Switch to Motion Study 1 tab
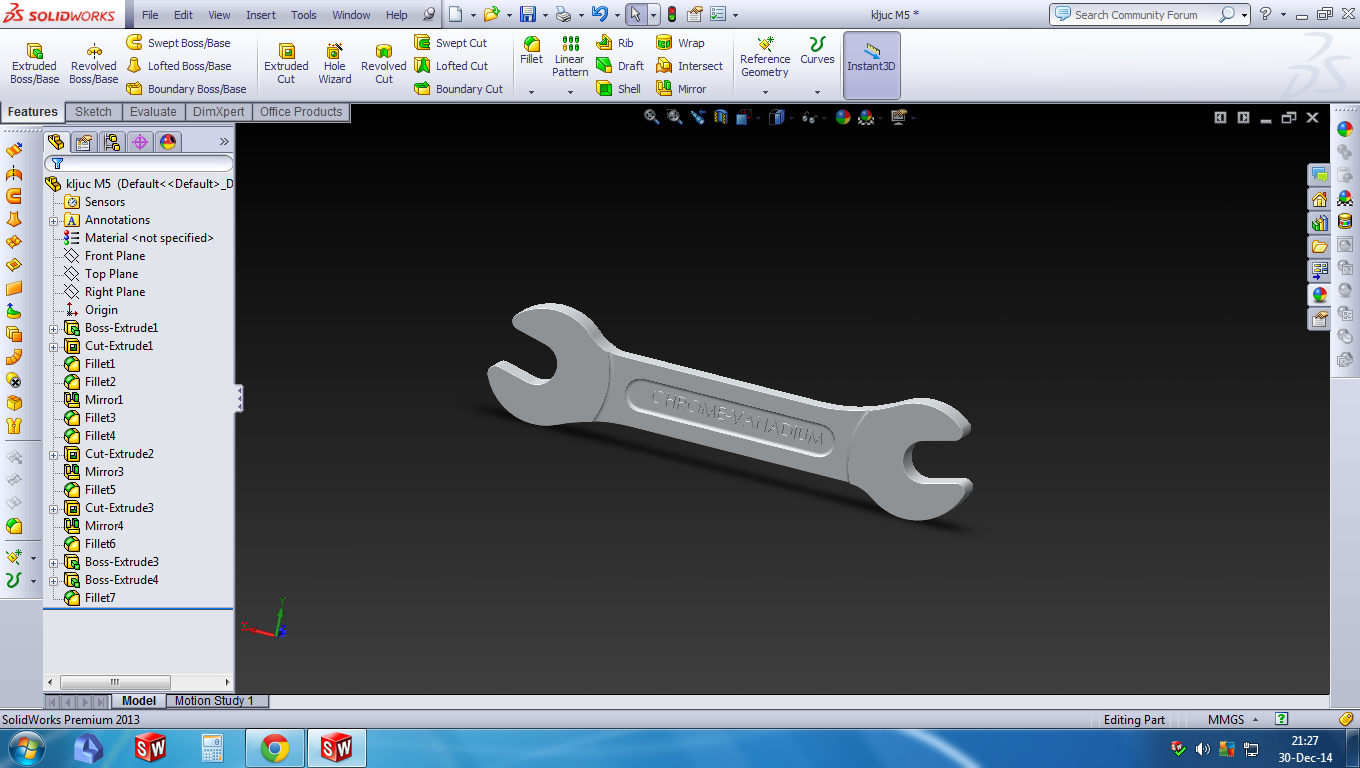1360x768 pixels. pos(215,701)
